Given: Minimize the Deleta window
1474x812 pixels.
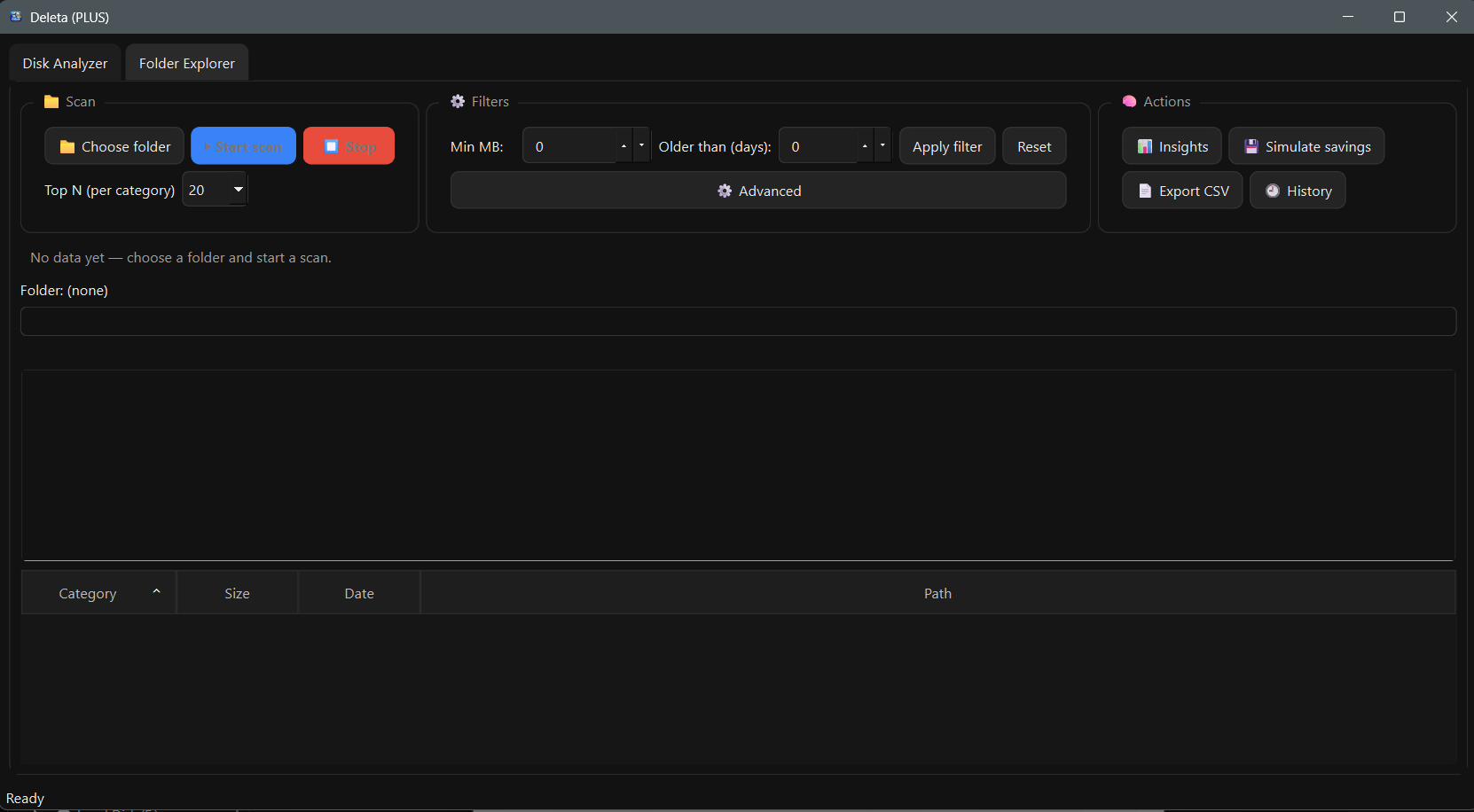Looking at the screenshot, I should point(1348,17).
